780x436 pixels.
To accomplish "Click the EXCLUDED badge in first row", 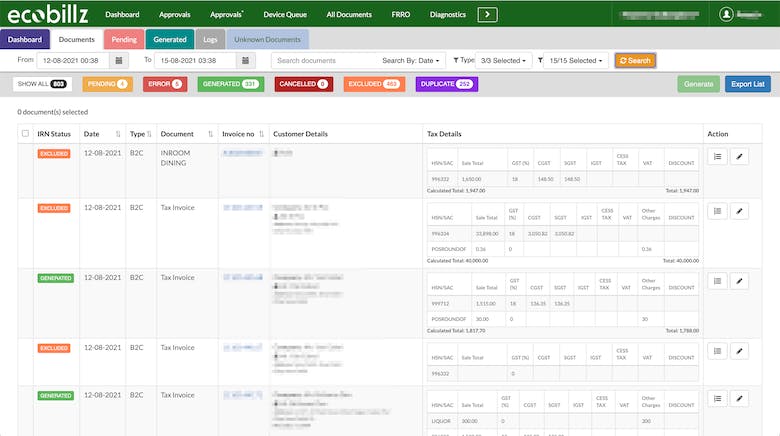I will click(x=54, y=153).
